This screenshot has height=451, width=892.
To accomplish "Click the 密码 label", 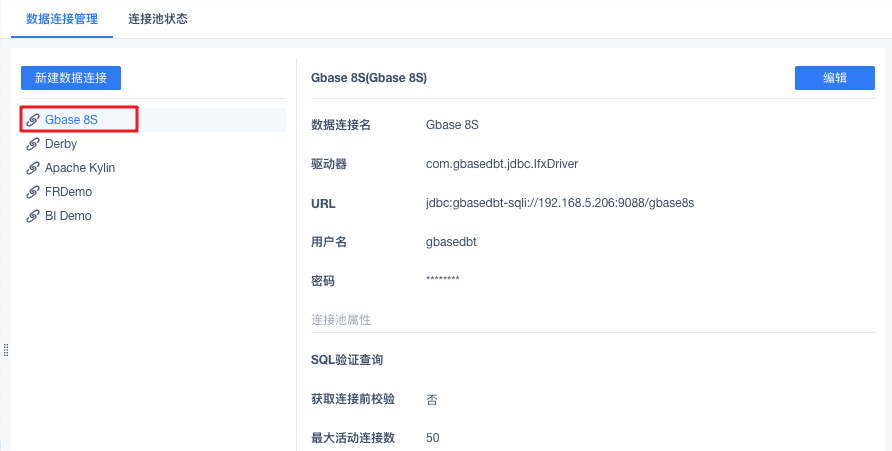I will (323, 281).
